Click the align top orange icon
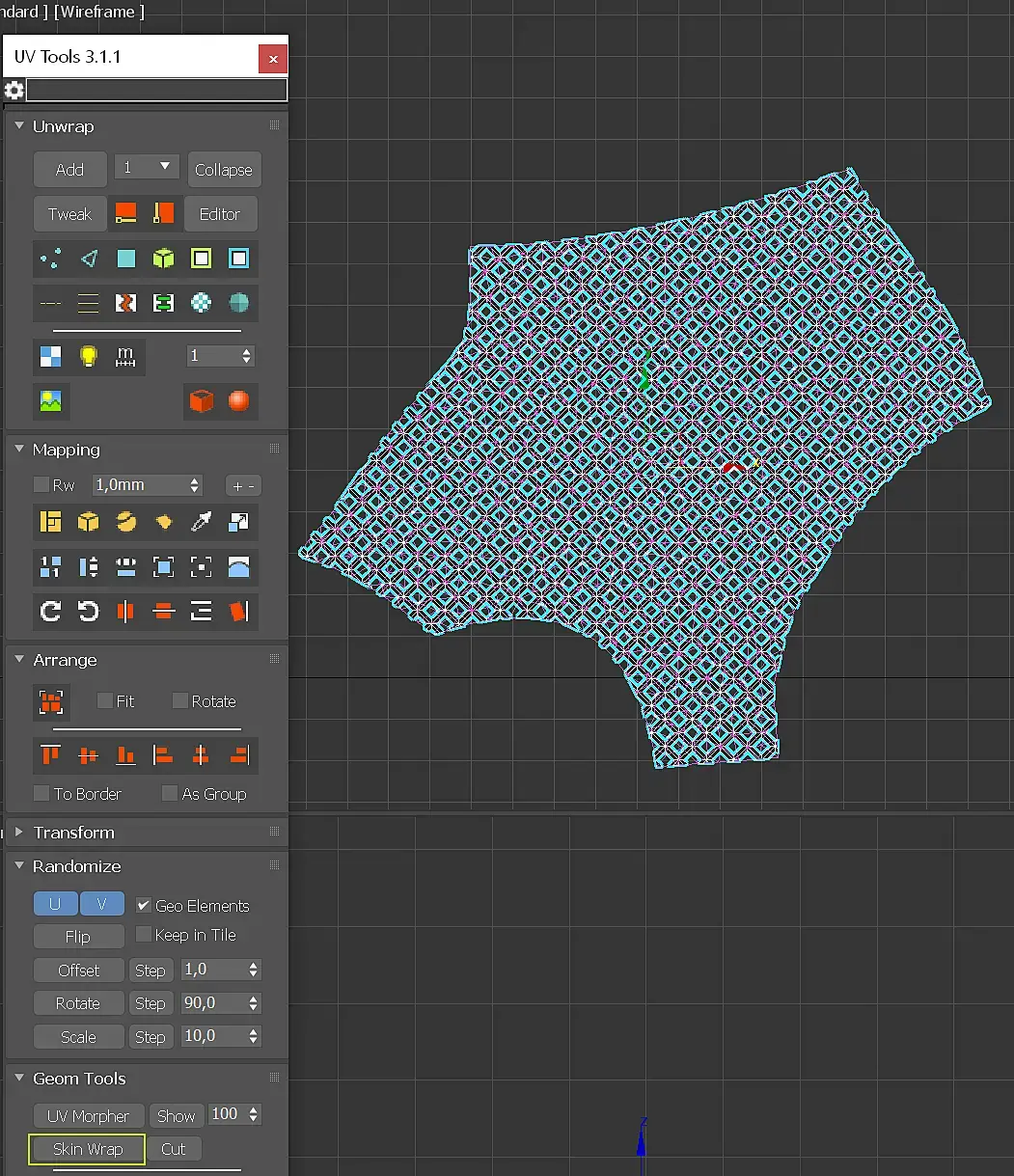 coord(51,755)
